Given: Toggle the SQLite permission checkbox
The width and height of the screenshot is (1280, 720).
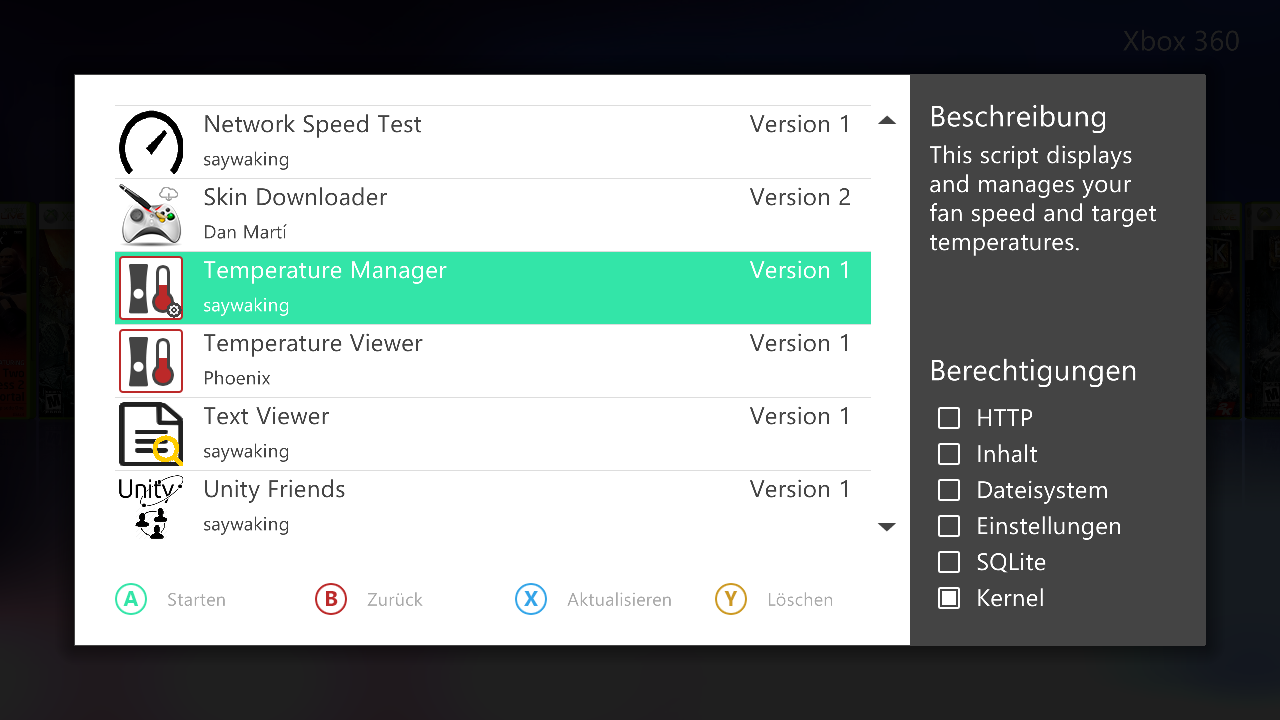Looking at the screenshot, I should pos(949,562).
